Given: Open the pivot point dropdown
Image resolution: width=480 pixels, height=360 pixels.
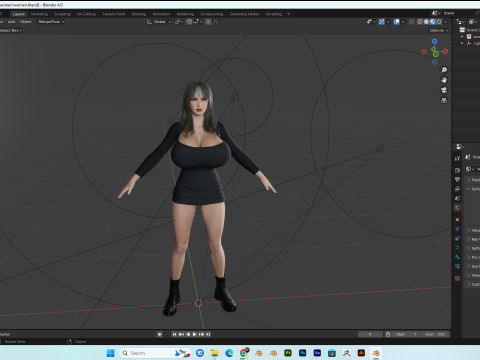Looking at the screenshot, I should 179,22.
